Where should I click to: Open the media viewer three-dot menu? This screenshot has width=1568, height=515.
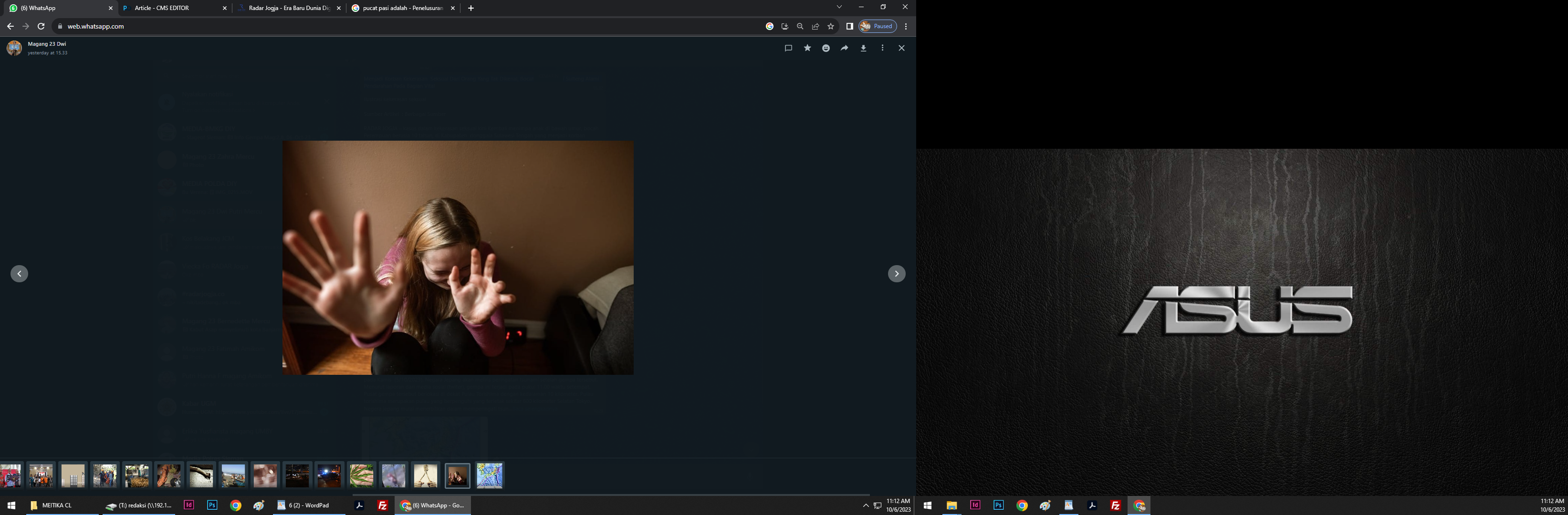(883, 48)
